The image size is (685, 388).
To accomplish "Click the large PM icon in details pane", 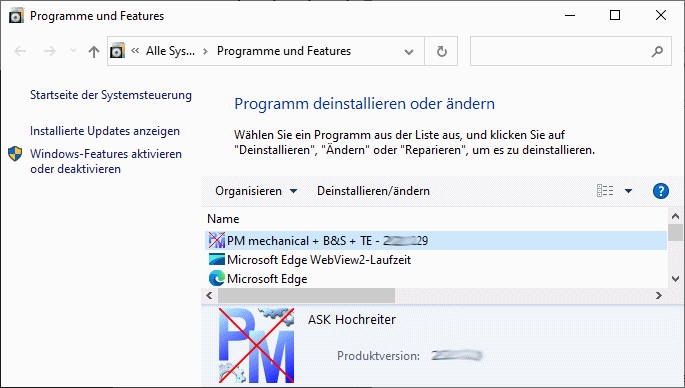I will pyautogui.click(x=256, y=345).
